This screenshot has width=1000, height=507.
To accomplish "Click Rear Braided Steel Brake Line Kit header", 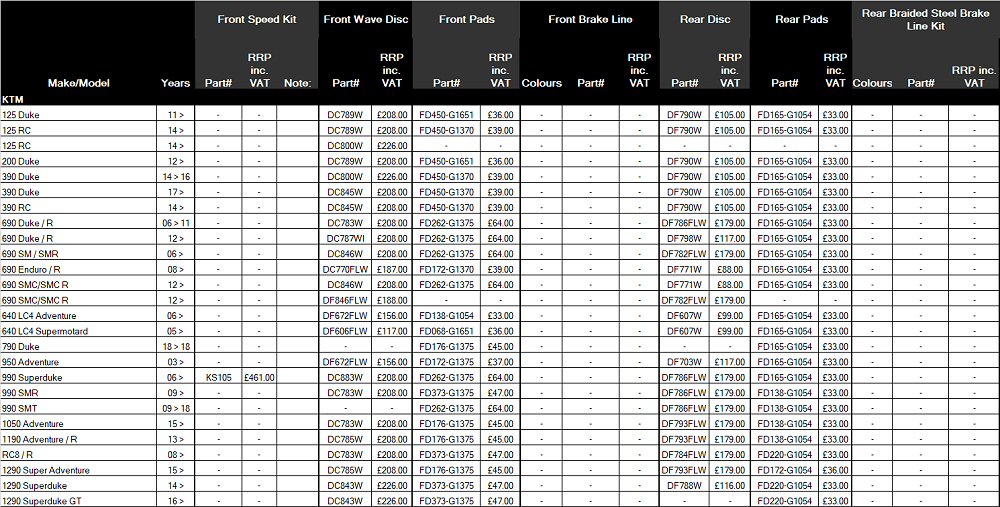I will (x=925, y=20).
